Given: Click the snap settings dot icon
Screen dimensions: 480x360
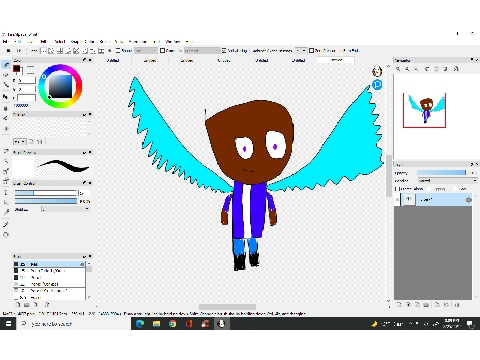Looking at the screenshot, I should [109, 51].
